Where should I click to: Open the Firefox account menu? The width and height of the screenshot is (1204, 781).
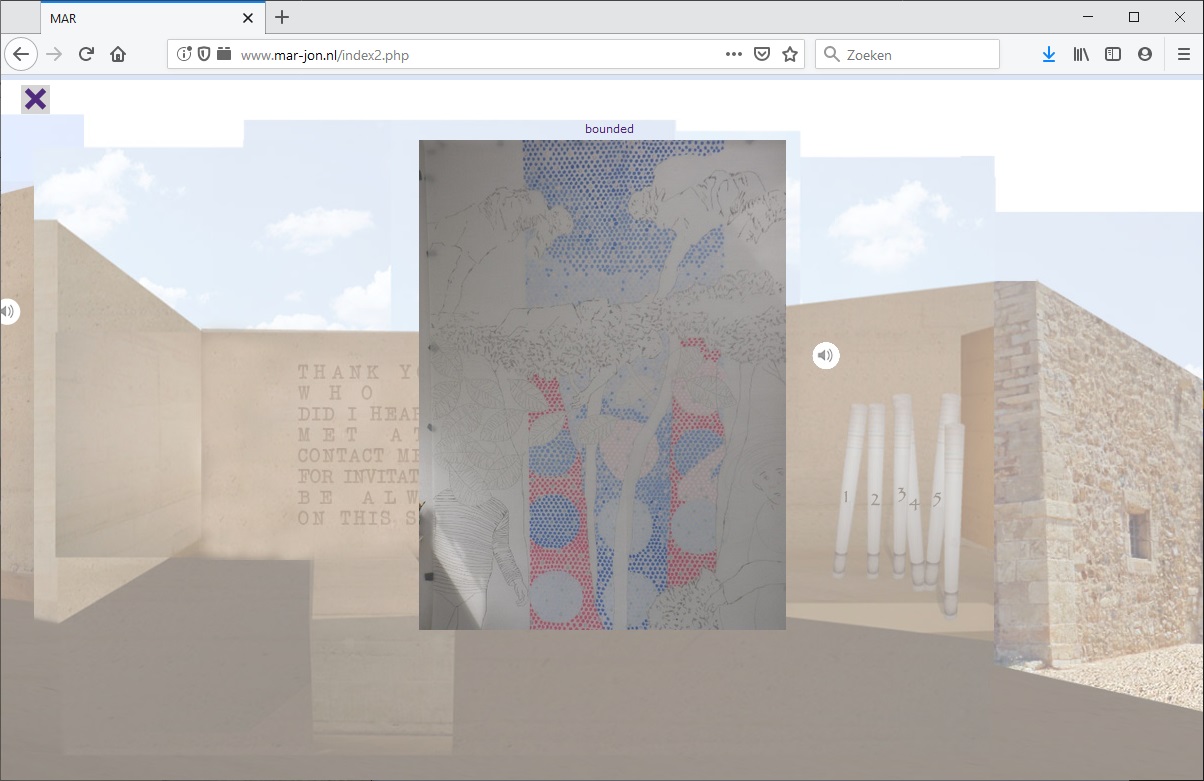(1145, 55)
